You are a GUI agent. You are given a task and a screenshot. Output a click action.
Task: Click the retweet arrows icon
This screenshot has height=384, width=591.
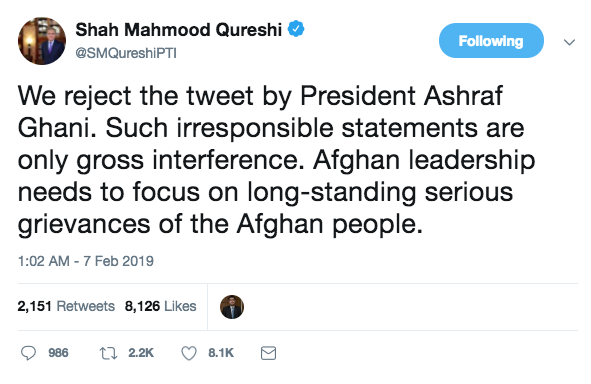tap(109, 353)
